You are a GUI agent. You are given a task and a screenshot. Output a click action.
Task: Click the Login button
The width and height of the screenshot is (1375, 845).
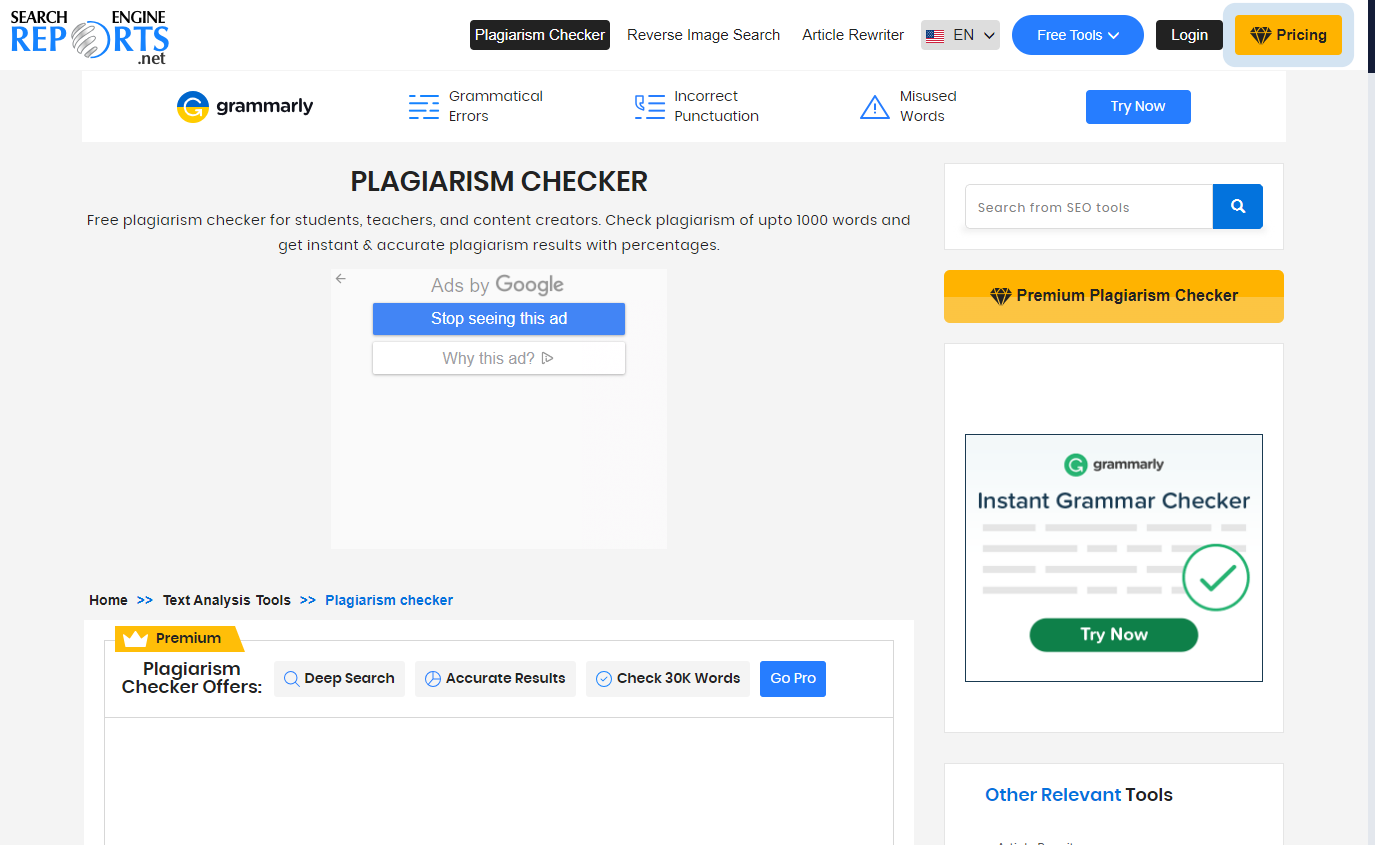(1190, 35)
